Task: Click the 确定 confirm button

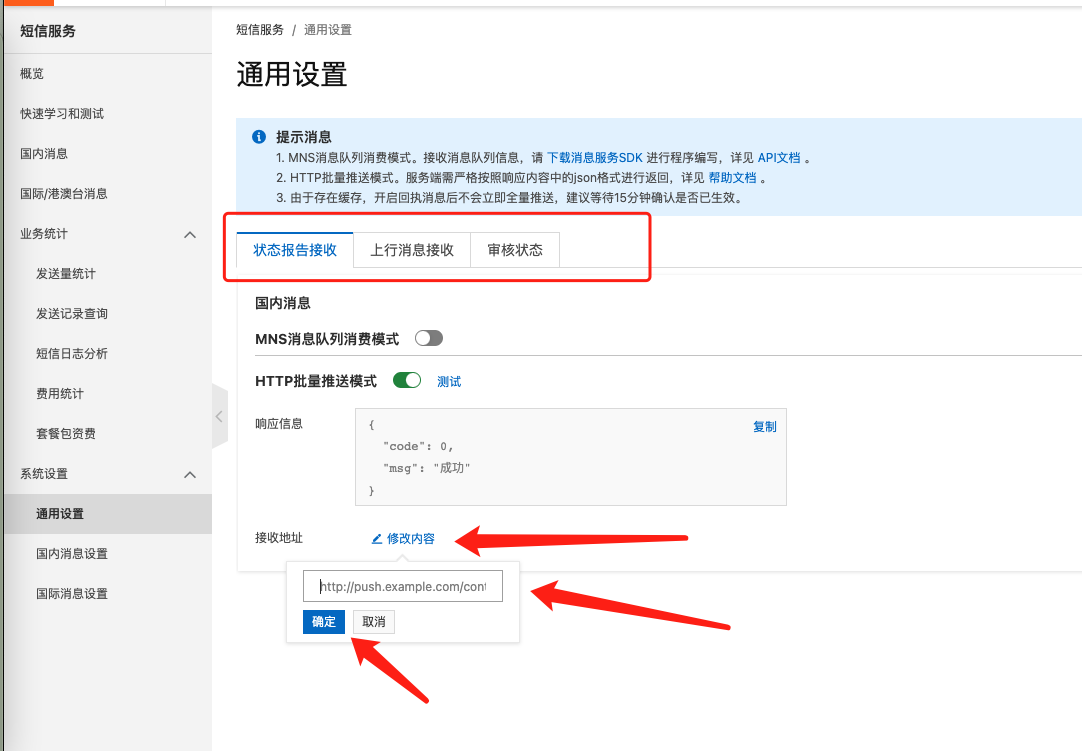Action: 324,622
